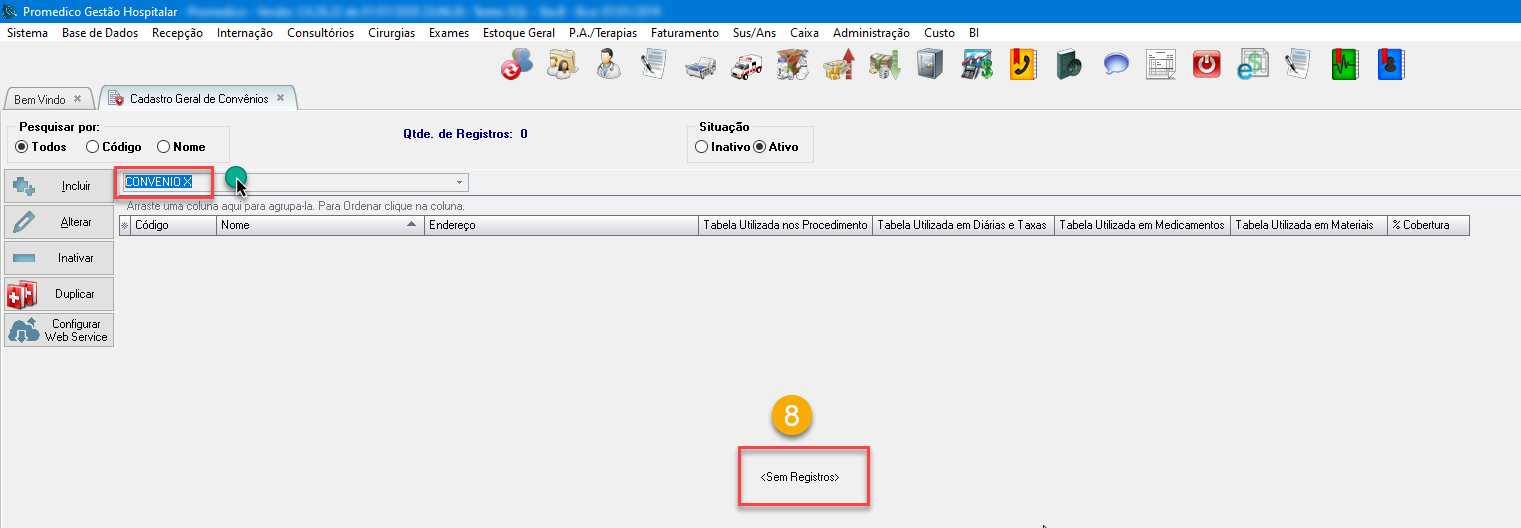Click the phone book toolbar icon
Screen dimensions: 1521x528
(x=1022, y=65)
